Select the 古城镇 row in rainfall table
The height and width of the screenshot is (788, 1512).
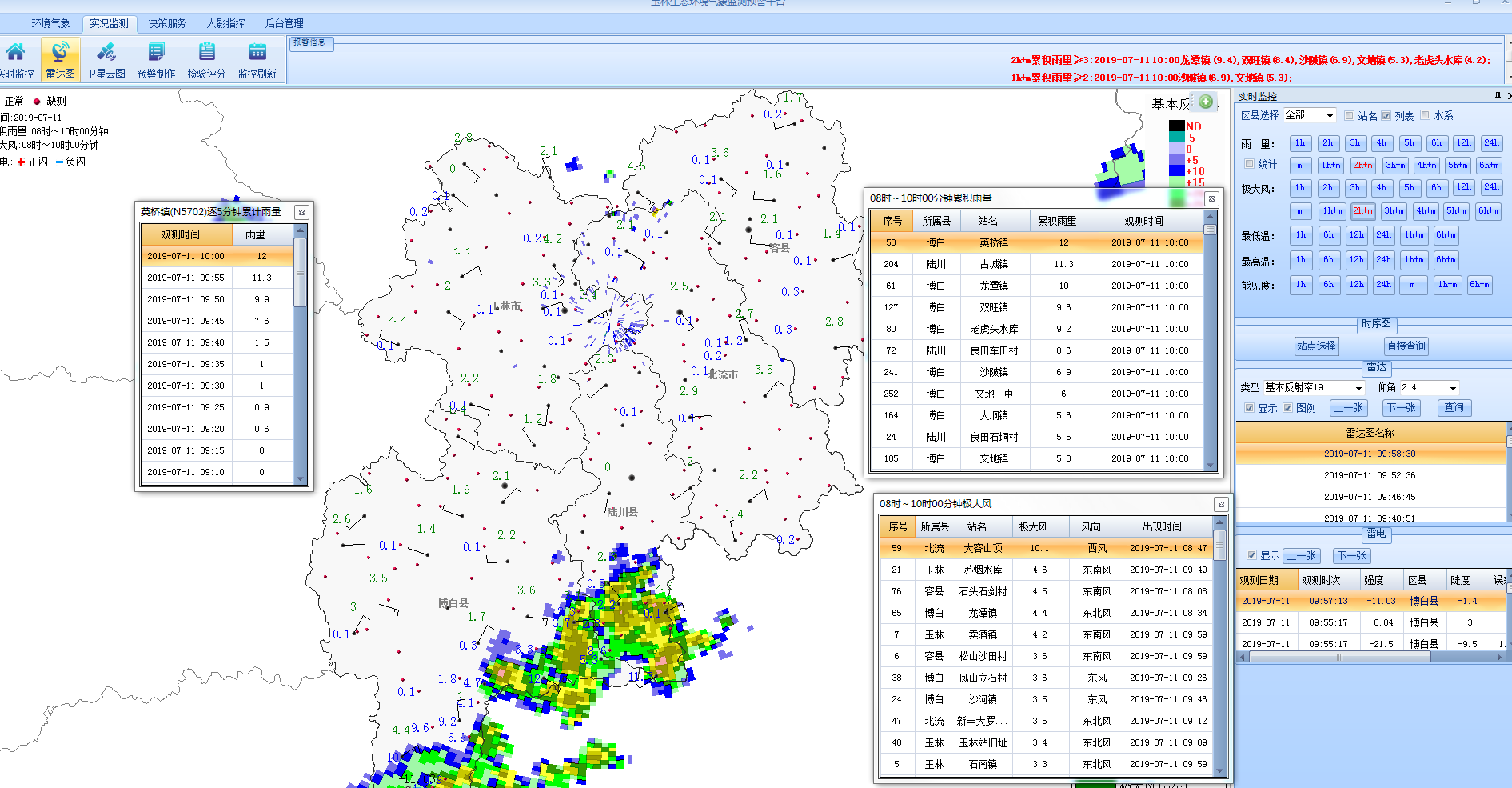993,264
